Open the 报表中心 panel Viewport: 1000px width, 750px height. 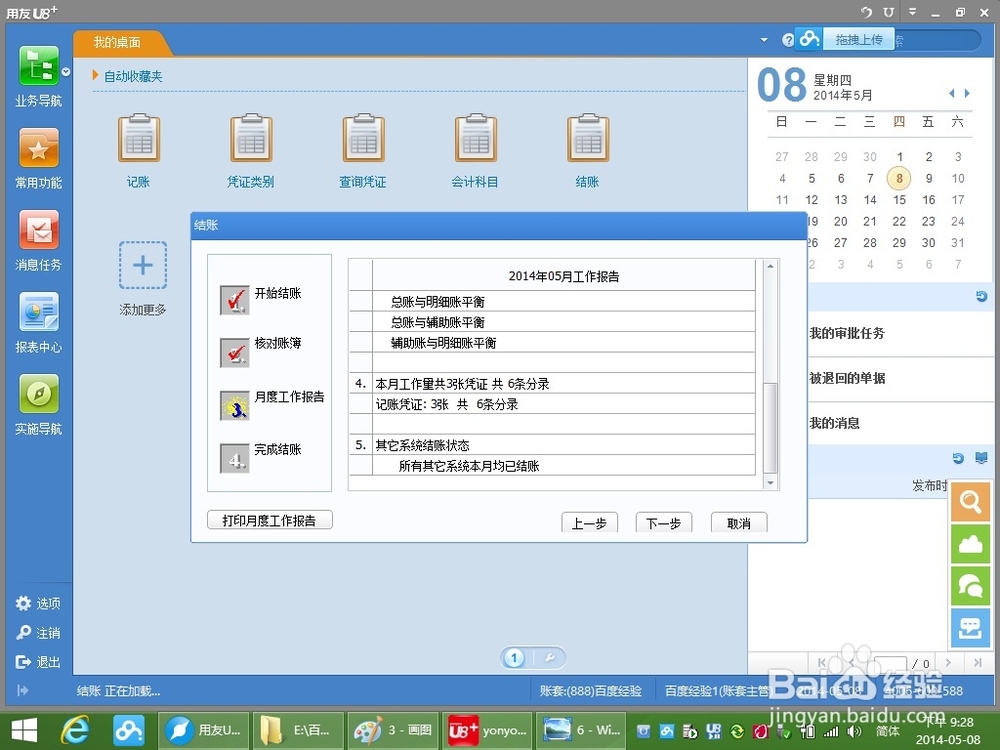coord(38,320)
